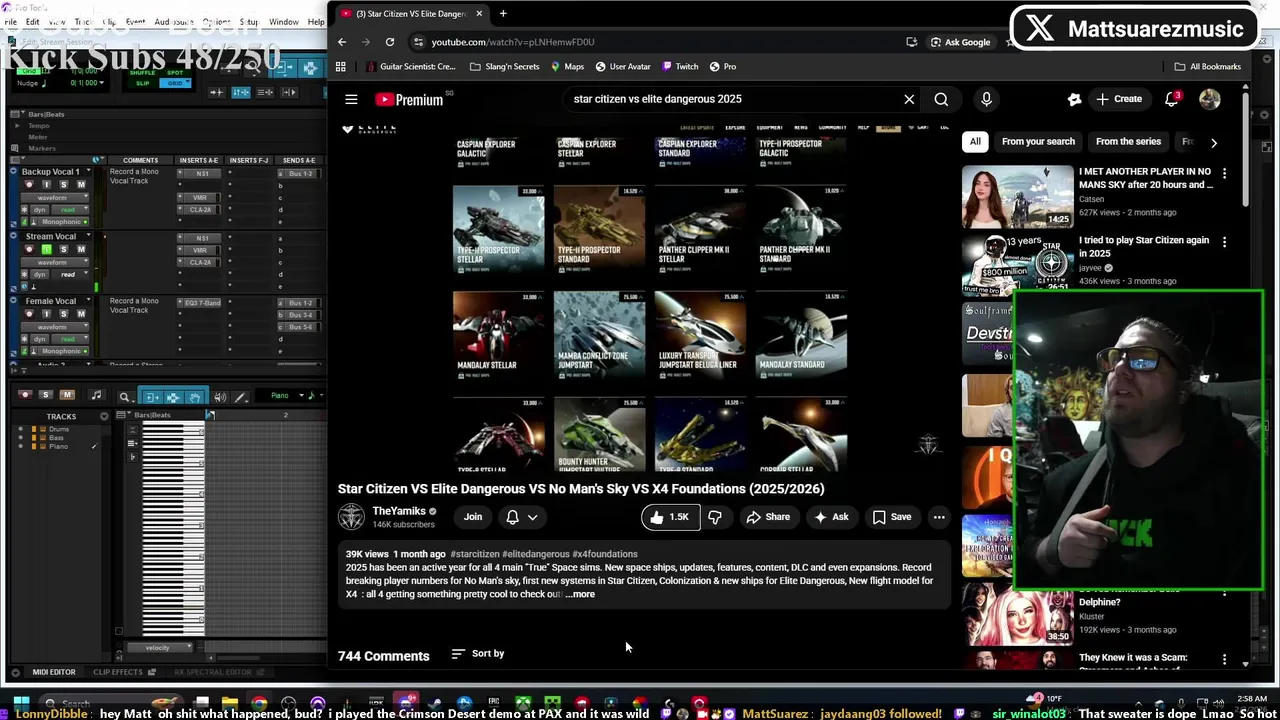Screen dimensions: 1280x720
Task: Switch to the CLIP EFFECTS tab
Action: [118, 672]
